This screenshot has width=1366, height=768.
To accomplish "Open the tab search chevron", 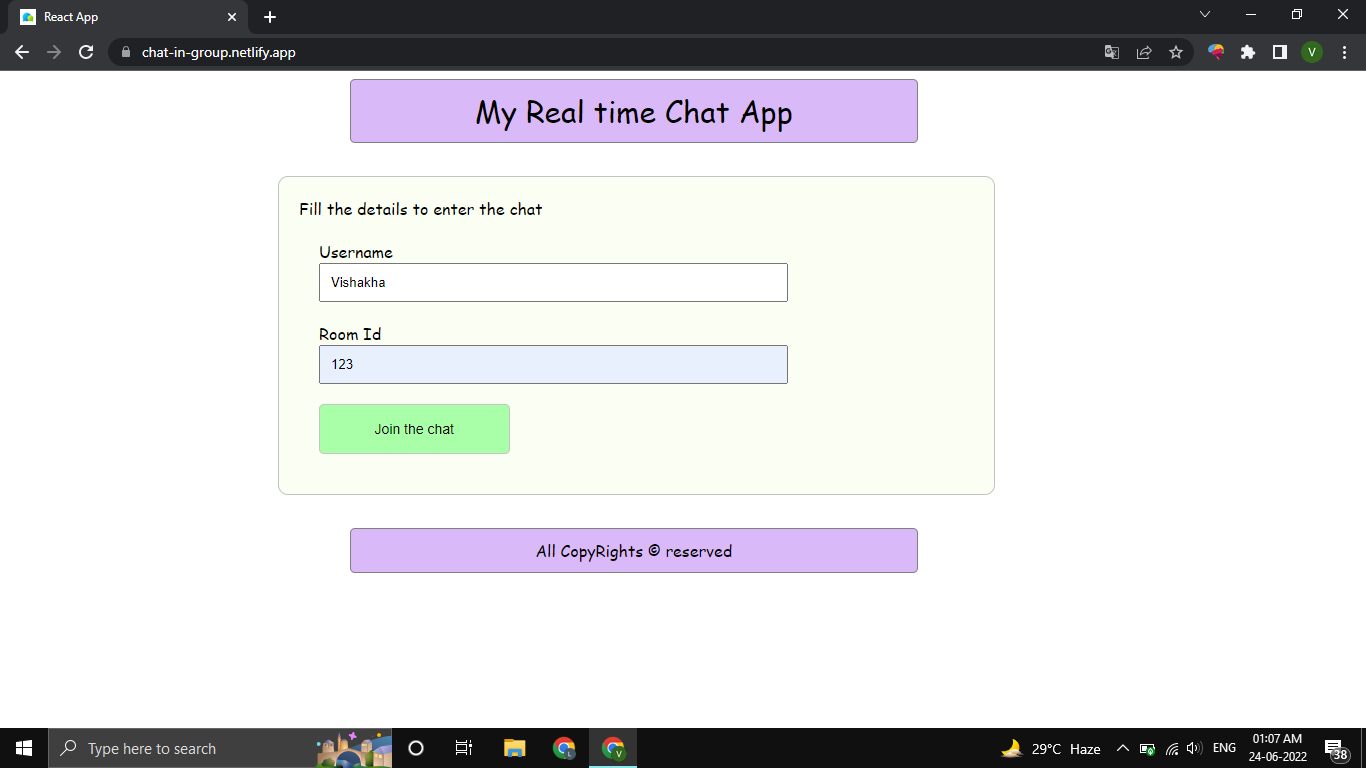I will [1205, 14].
